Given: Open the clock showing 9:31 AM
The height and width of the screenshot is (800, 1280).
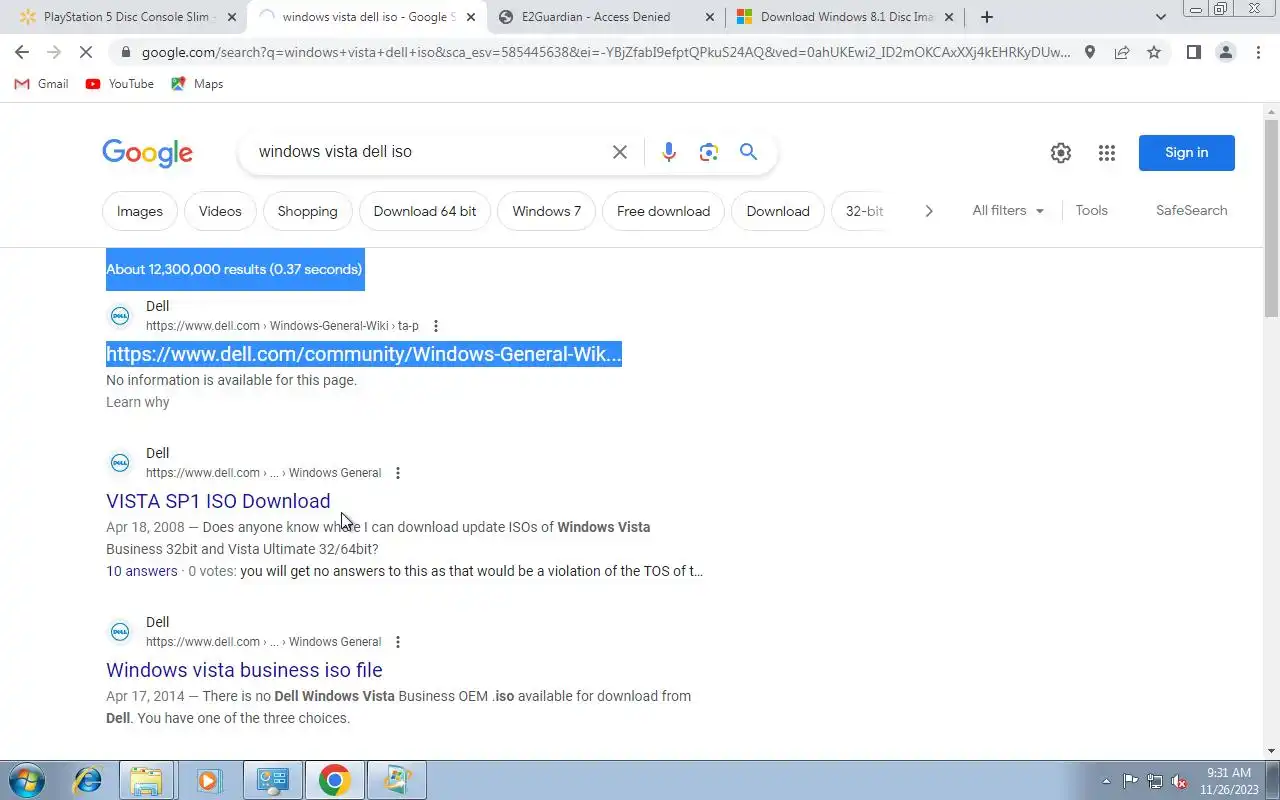Looking at the screenshot, I should tap(1229, 780).
